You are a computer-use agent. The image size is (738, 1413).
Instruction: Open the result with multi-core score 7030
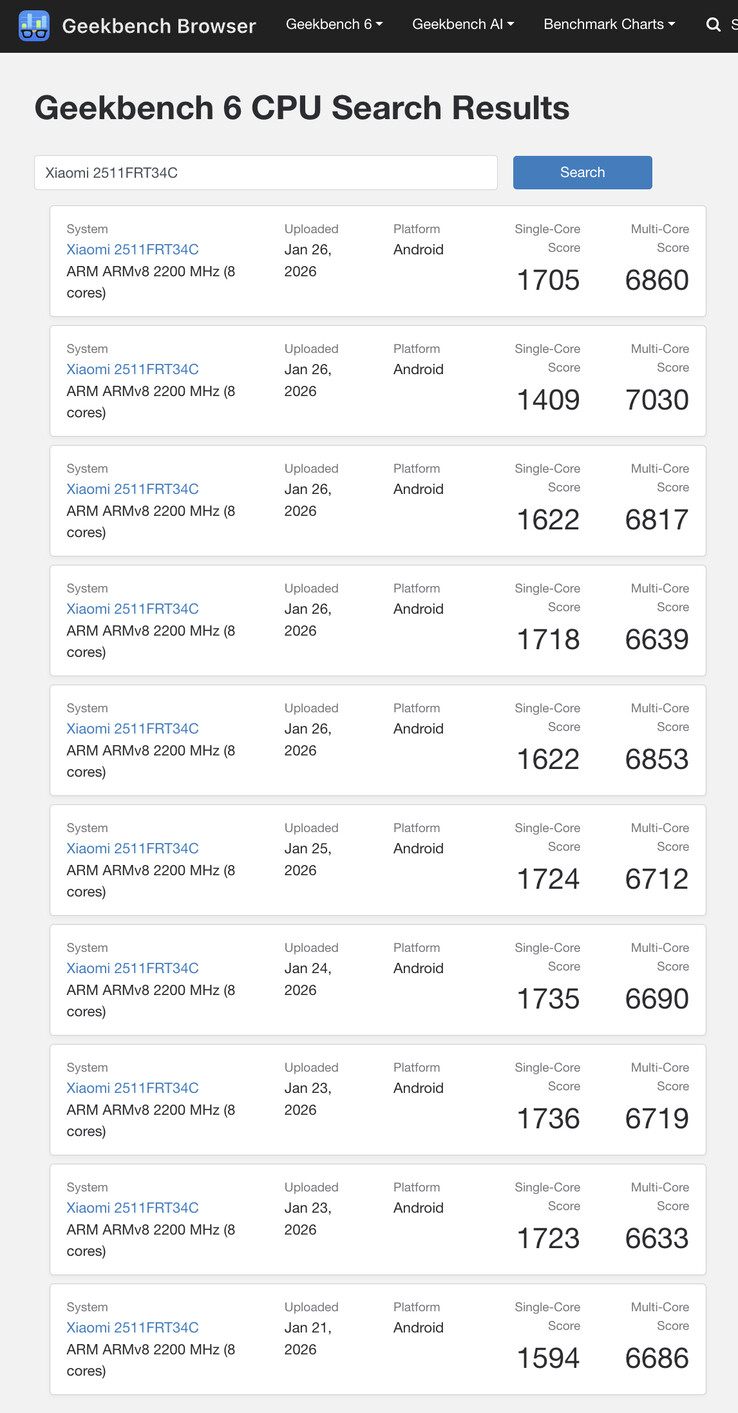point(132,369)
